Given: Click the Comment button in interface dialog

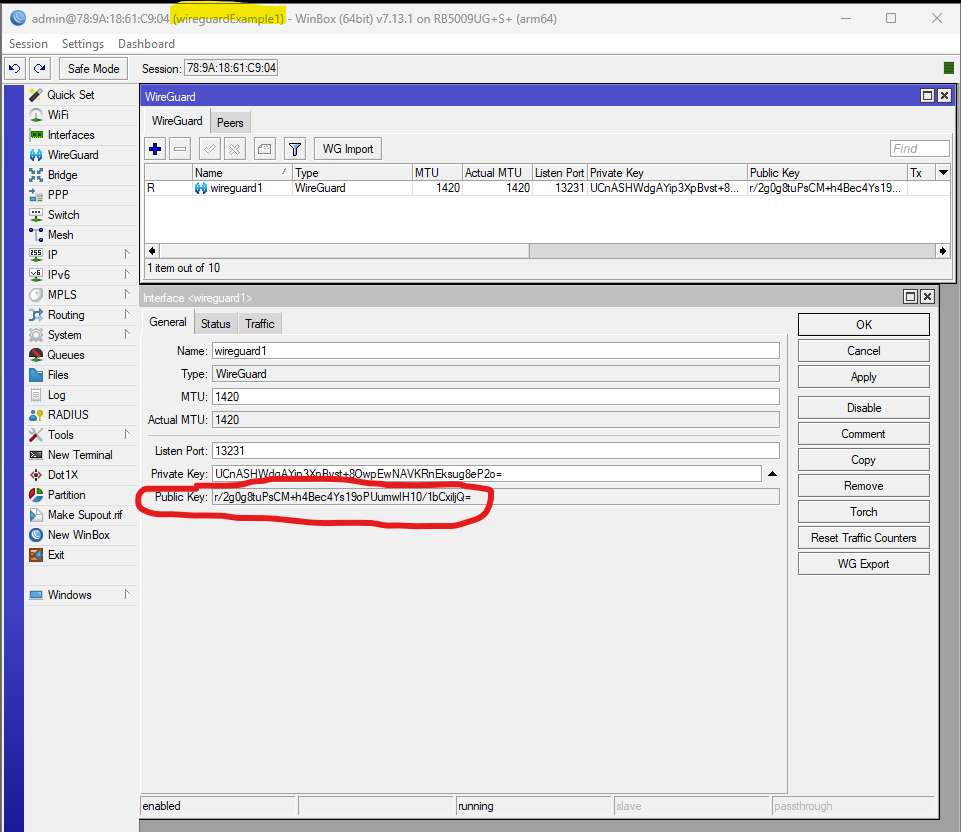Looking at the screenshot, I should pyautogui.click(x=864, y=434).
